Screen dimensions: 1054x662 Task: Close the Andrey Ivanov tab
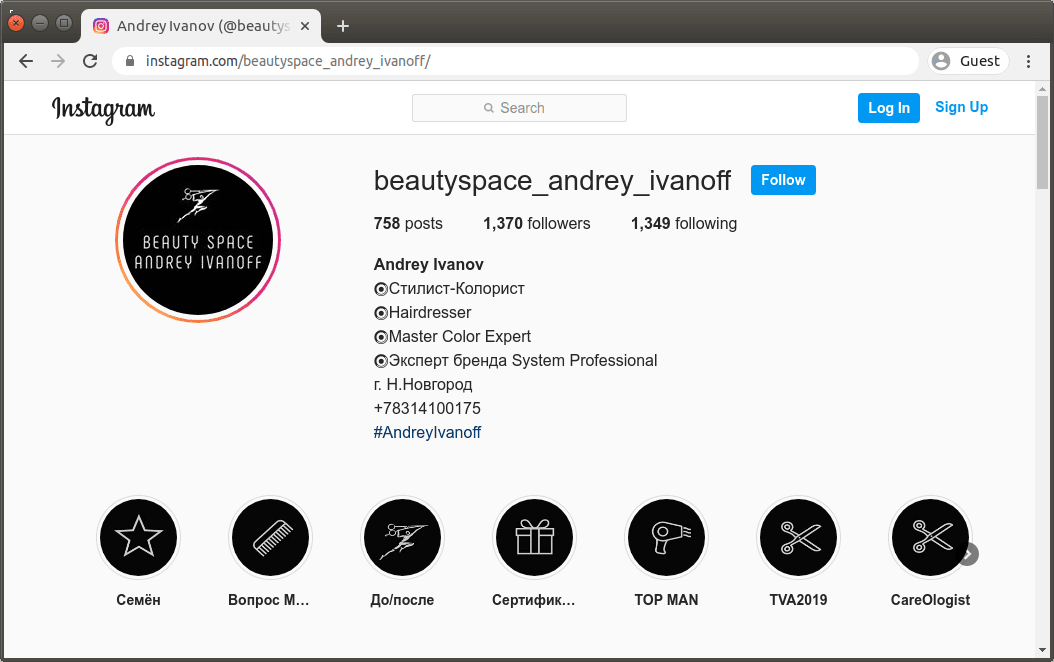pos(305,26)
